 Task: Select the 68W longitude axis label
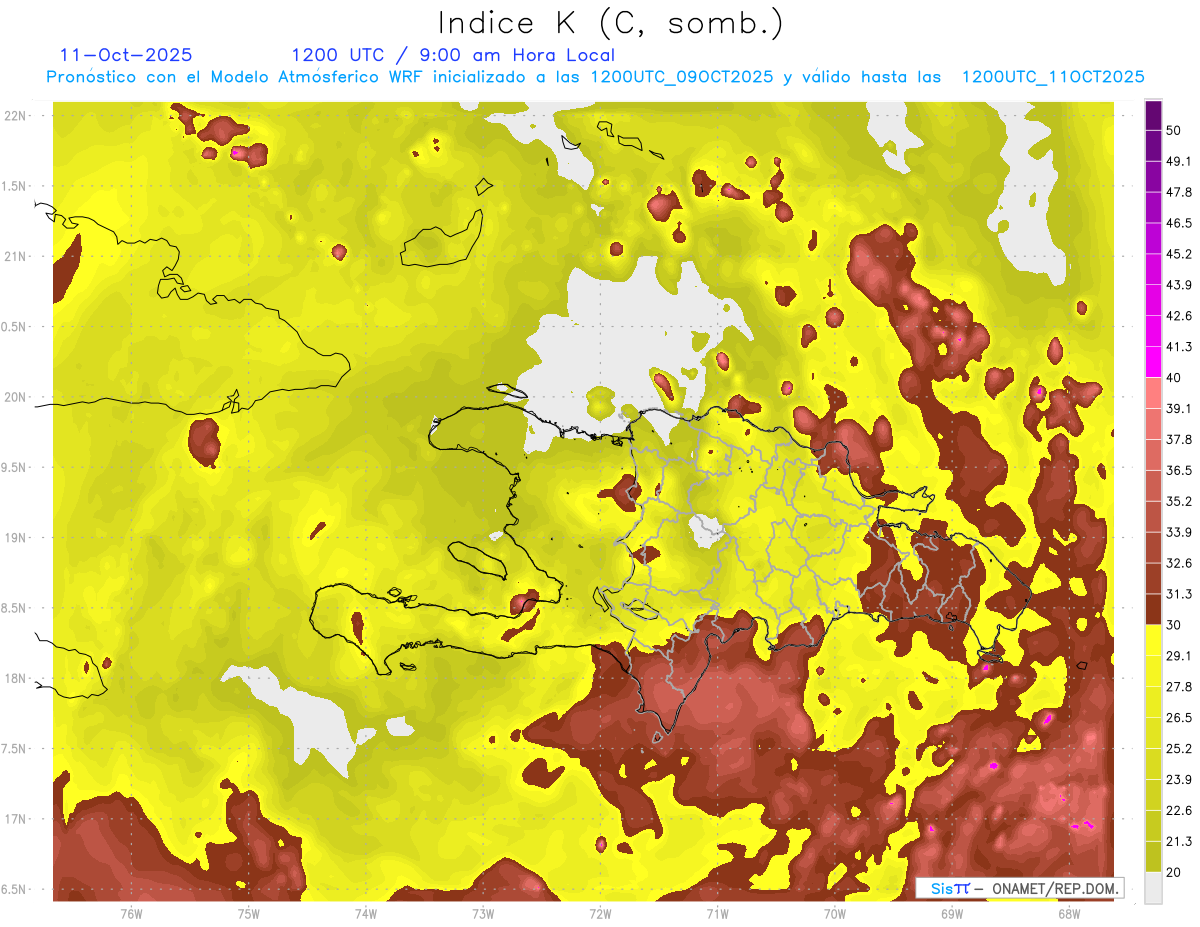(1068, 913)
